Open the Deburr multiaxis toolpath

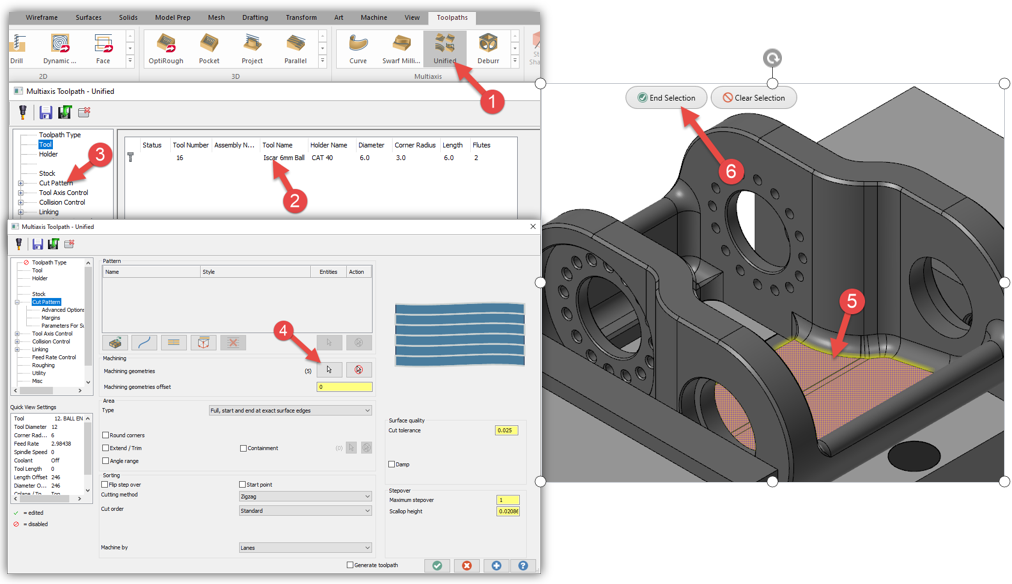click(488, 48)
